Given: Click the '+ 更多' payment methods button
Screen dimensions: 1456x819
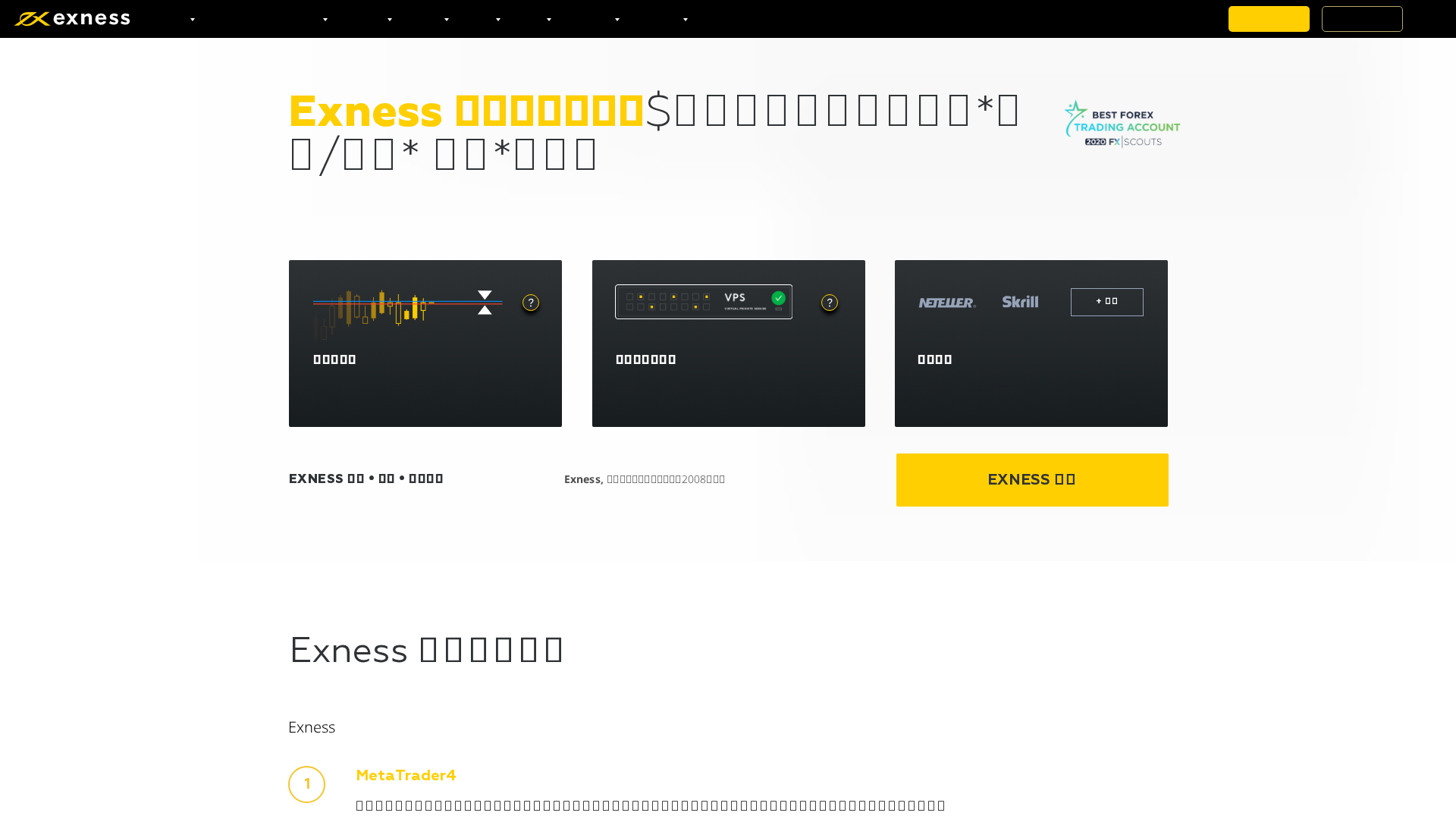Looking at the screenshot, I should click(x=1106, y=301).
